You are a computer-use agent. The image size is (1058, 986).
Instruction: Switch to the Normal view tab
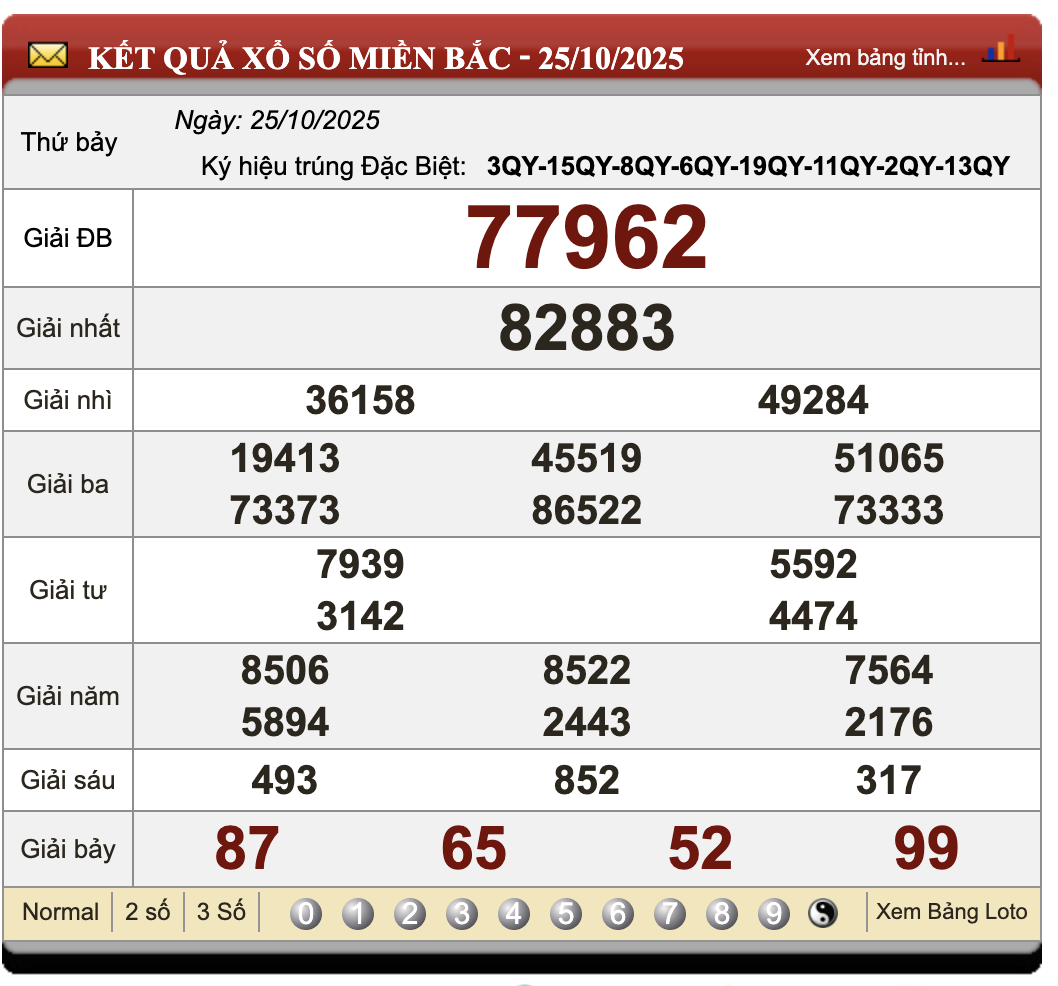60,912
